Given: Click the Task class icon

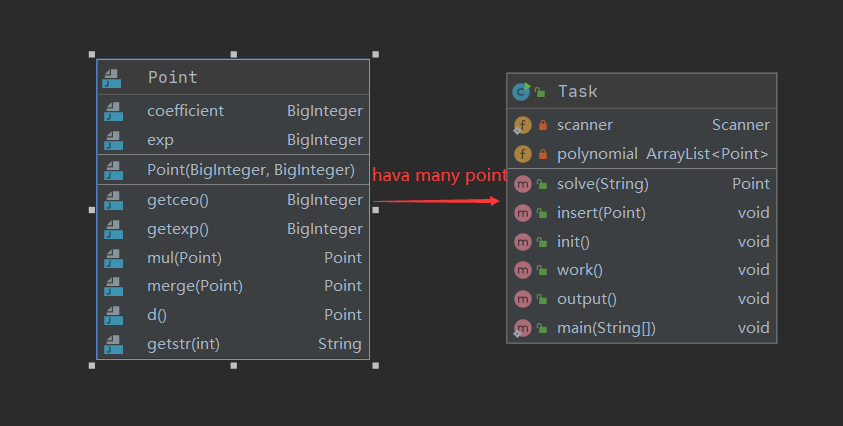Looking at the screenshot, I should [521, 91].
